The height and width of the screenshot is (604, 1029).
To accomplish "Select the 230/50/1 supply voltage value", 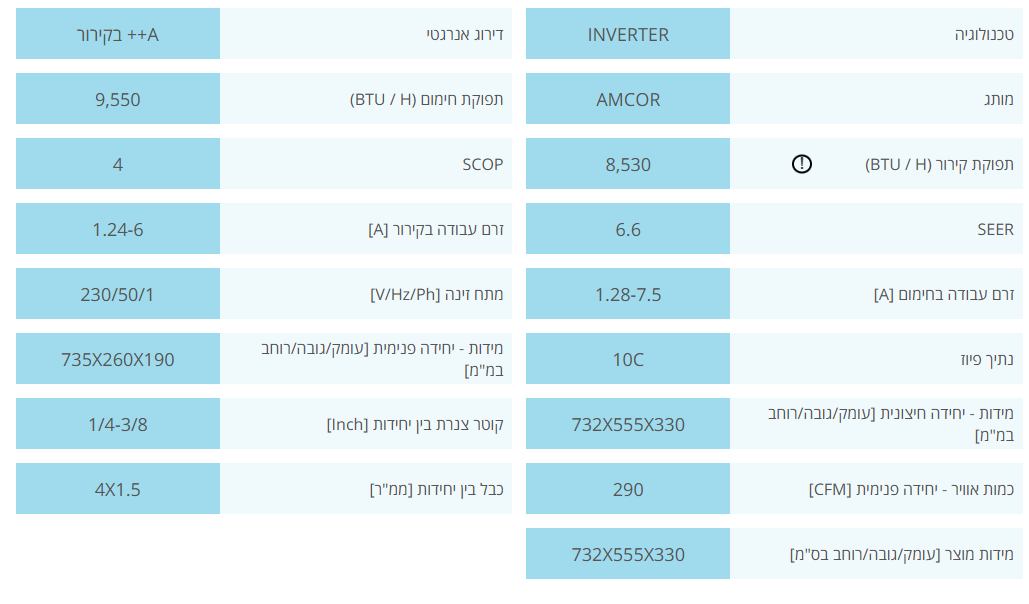I will click(117, 293).
